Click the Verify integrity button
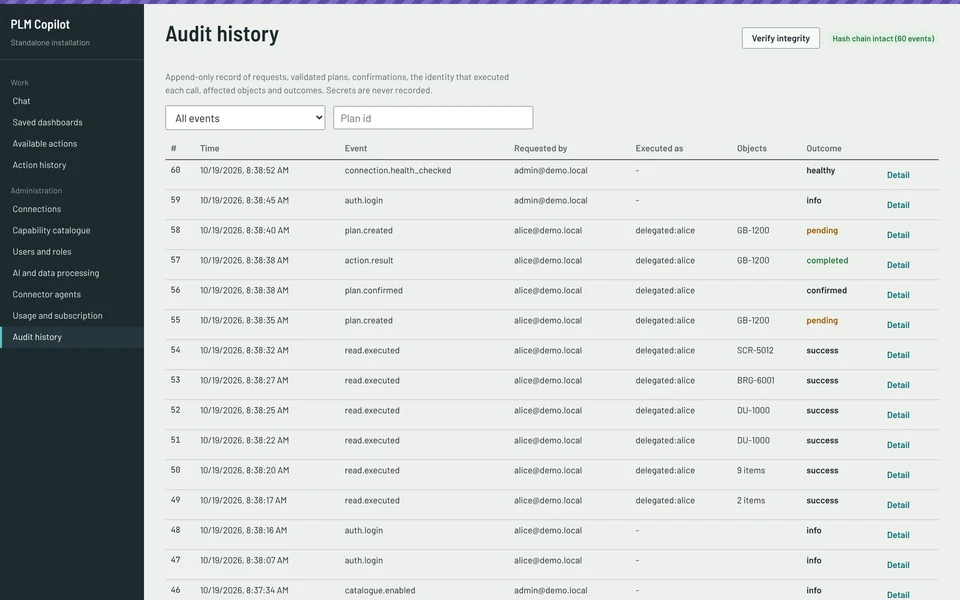 coord(781,38)
